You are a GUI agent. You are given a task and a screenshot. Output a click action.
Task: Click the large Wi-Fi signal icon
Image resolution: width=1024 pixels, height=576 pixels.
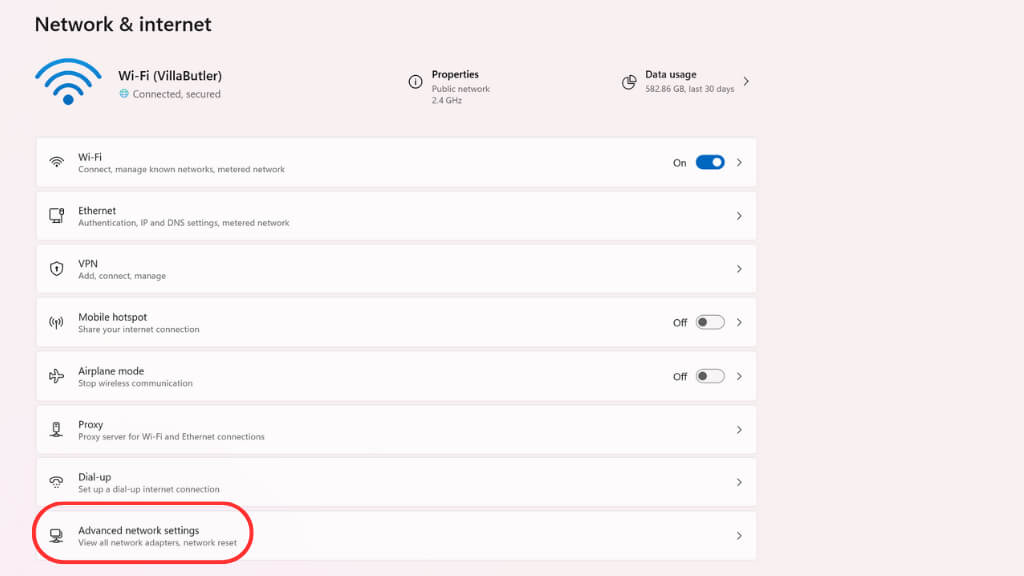(68, 82)
